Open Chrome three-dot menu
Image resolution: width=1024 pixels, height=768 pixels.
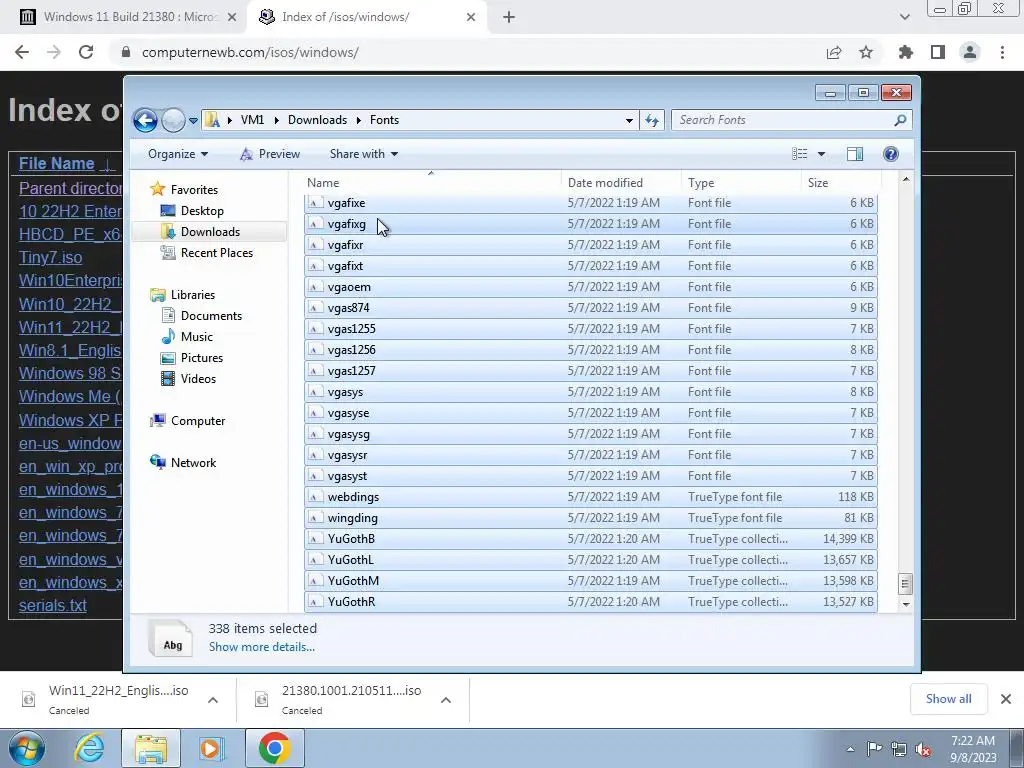click(1002, 52)
